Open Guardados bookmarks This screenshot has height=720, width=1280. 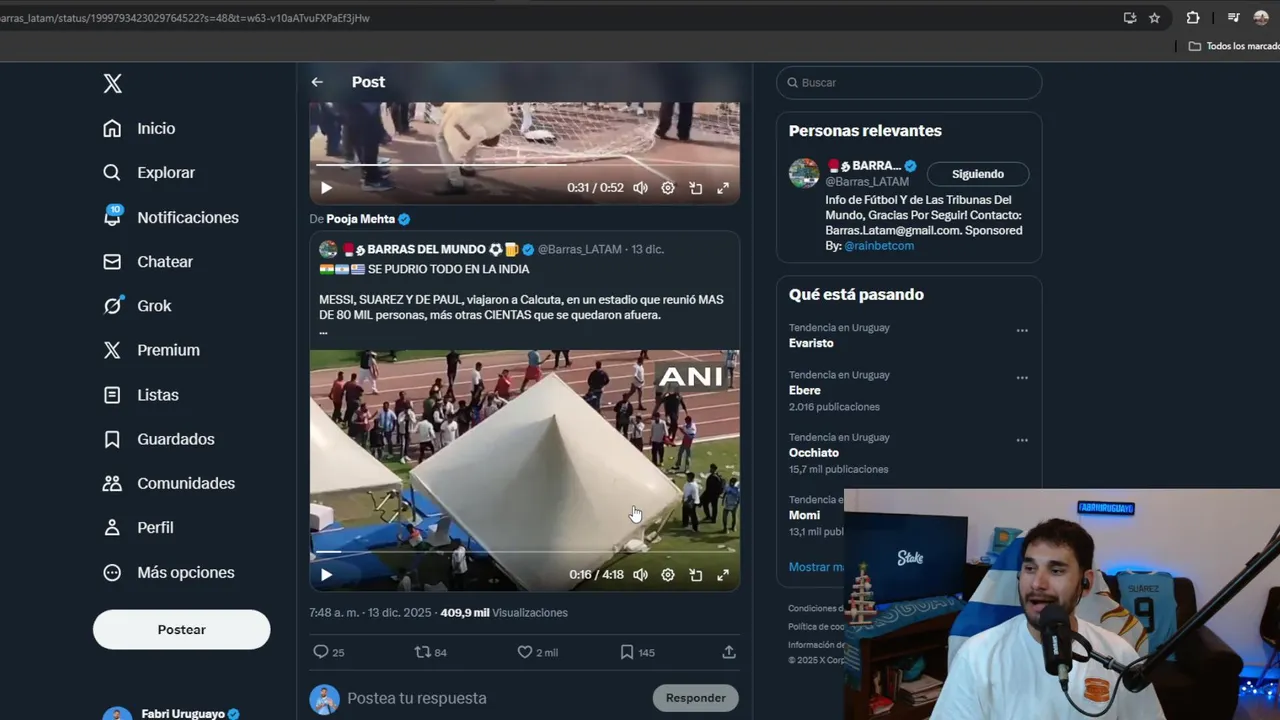pyautogui.click(x=159, y=439)
